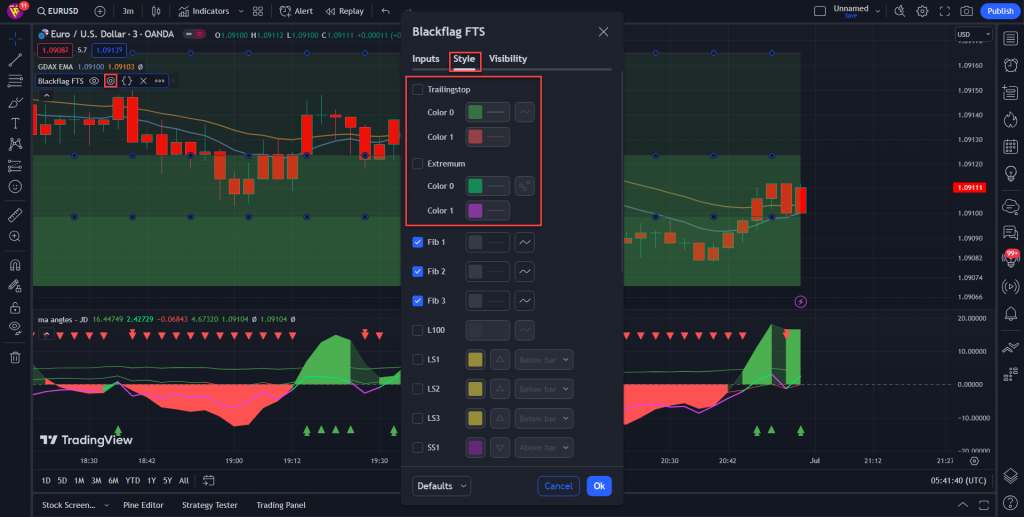Open the emoji icons tool

(15, 187)
